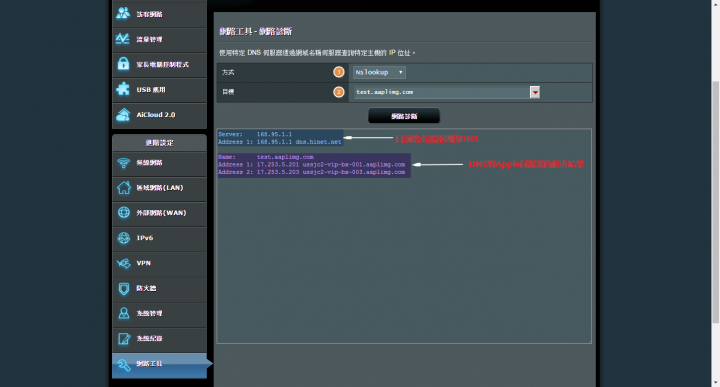720x387 pixels.
Task: Open Firewall (防火牆) shield icon
Action: (124, 288)
